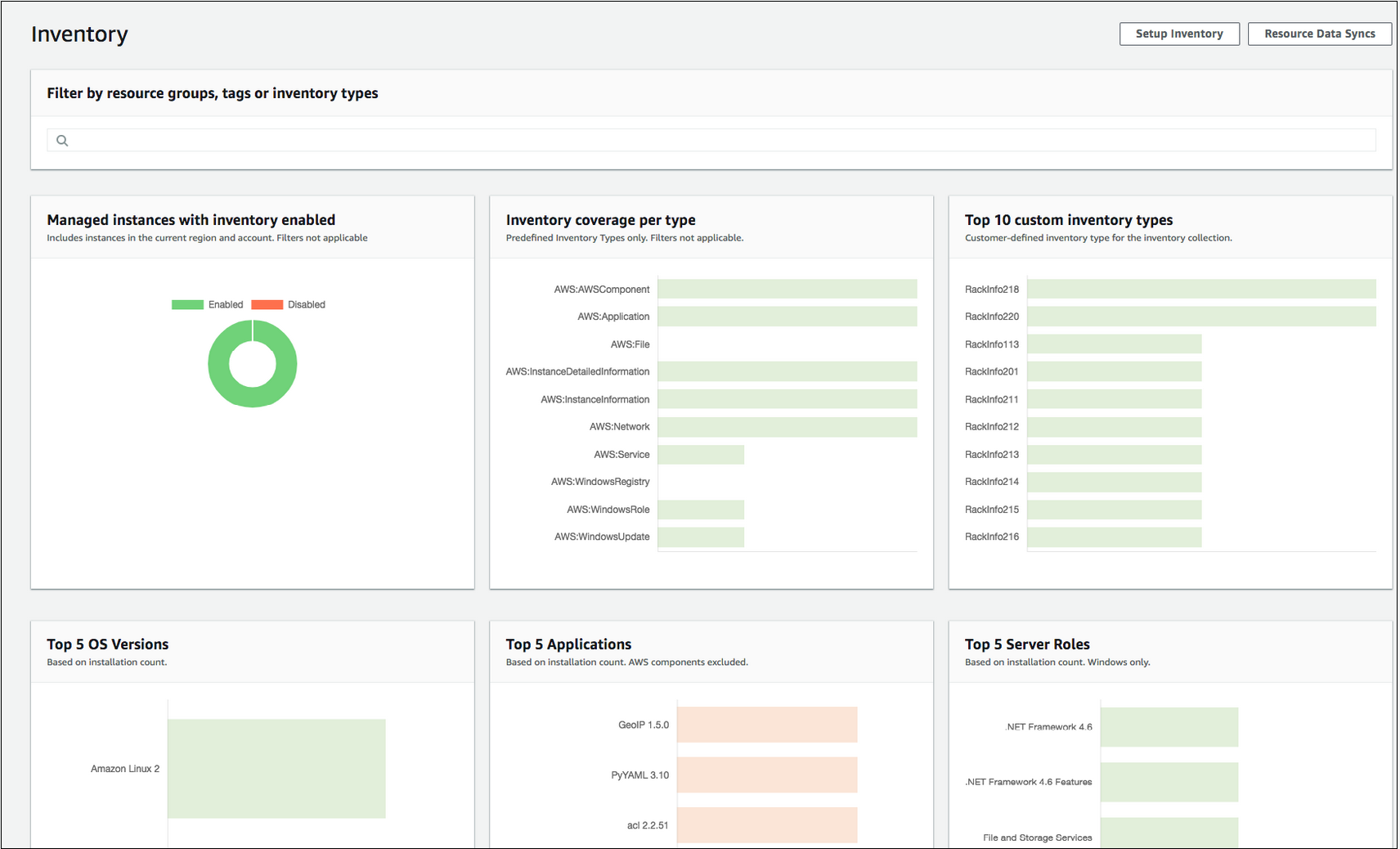Toggle Enabled in the donut chart legend
This screenshot has height=849, width=1400.
click(x=226, y=304)
